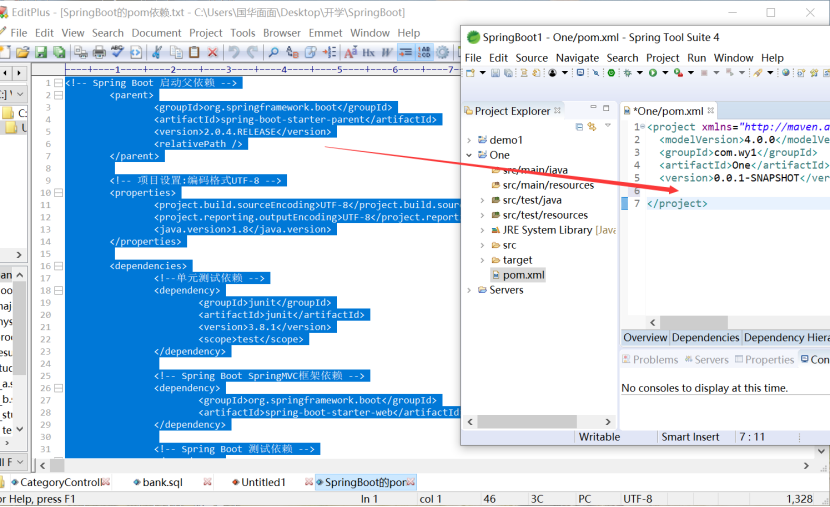Click pom.xml editor horizontal scrollbar
Image resolution: width=830 pixels, height=507 pixels.
pos(694,322)
